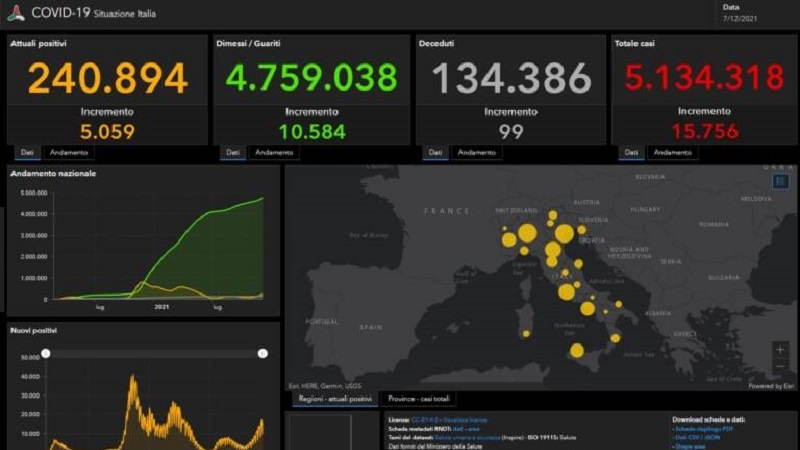The height and width of the screenshot is (450, 800).
Task: Select Dati tab under Dimessi / Guariti
Action: [232, 153]
